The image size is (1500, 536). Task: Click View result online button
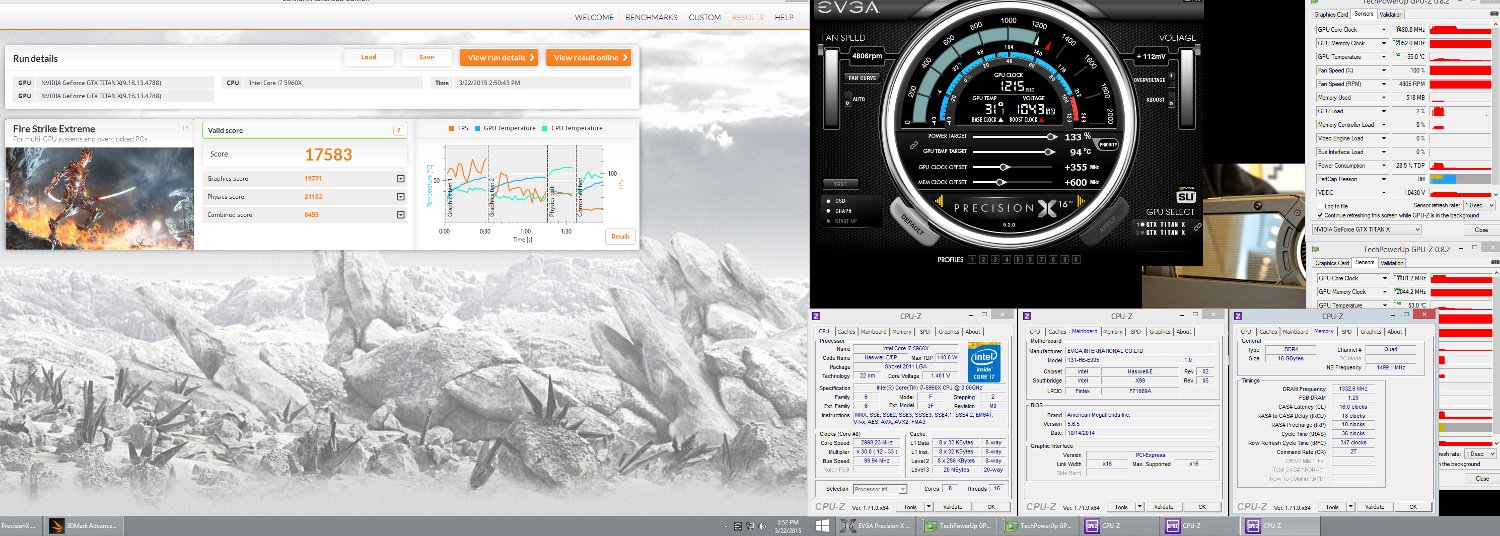(588, 57)
